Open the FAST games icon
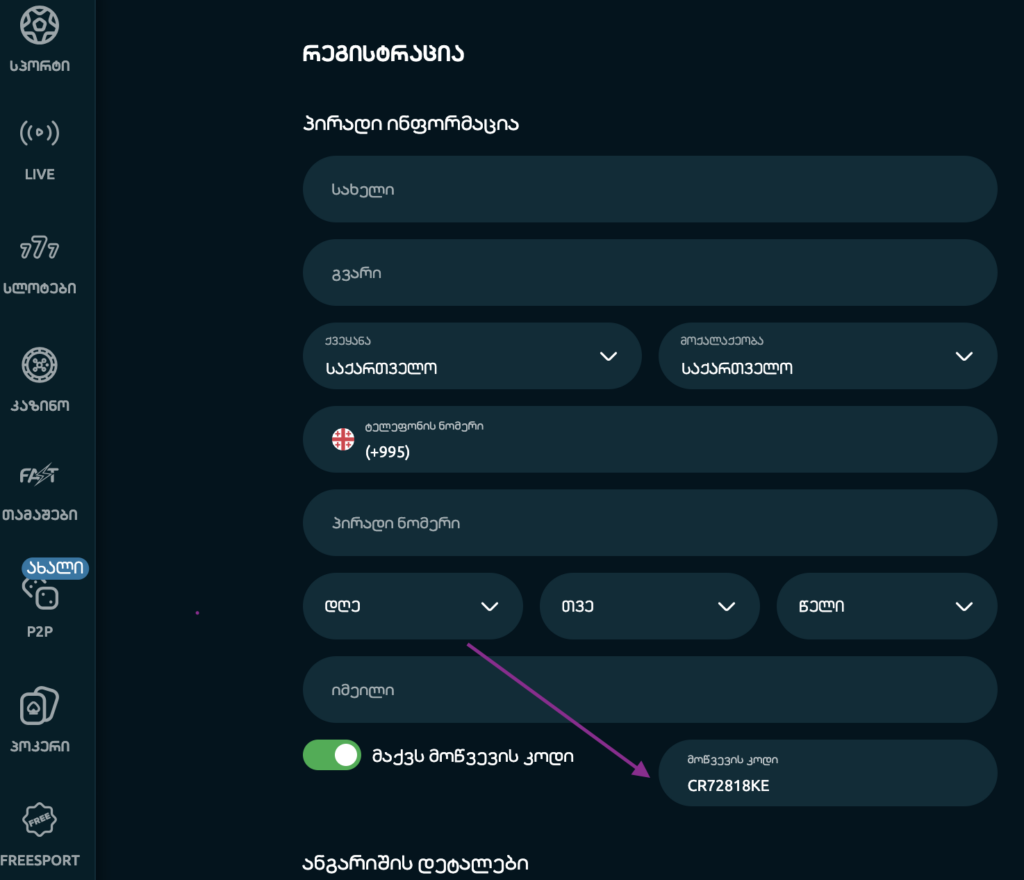Image resolution: width=1024 pixels, height=880 pixels. click(x=39, y=475)
